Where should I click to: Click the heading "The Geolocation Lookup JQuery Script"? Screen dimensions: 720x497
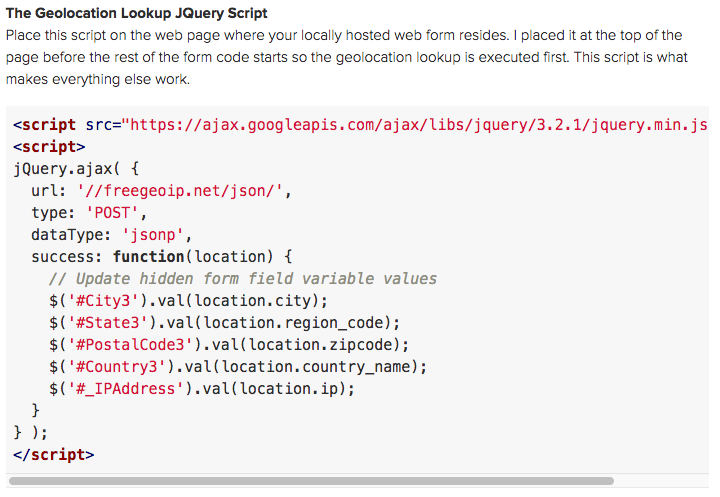(x=136, y=13)
